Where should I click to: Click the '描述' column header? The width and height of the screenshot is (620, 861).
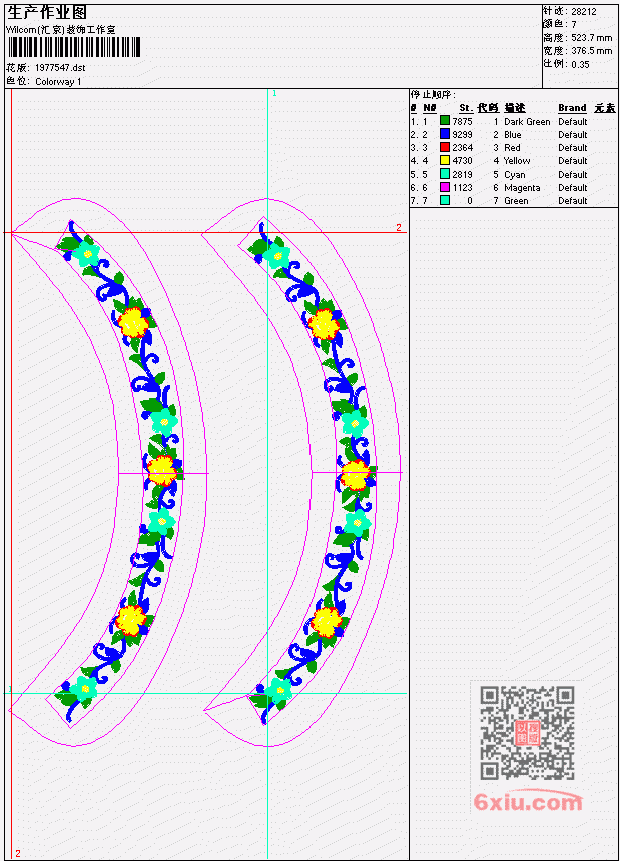pyautogui.click(x=515, y=108)
